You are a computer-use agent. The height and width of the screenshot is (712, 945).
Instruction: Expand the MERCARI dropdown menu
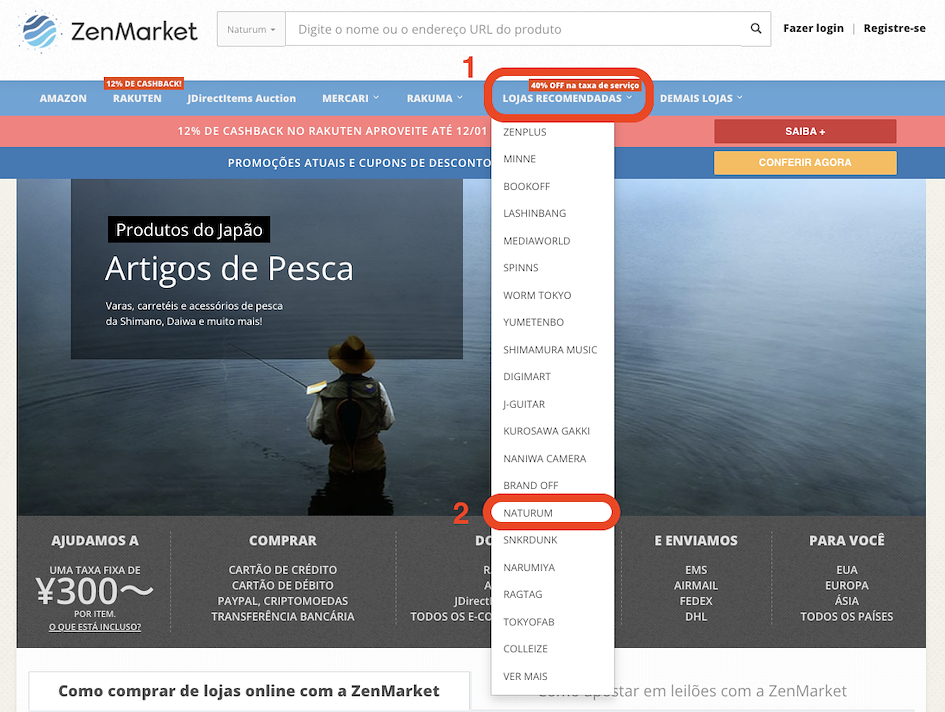point(351,98)
